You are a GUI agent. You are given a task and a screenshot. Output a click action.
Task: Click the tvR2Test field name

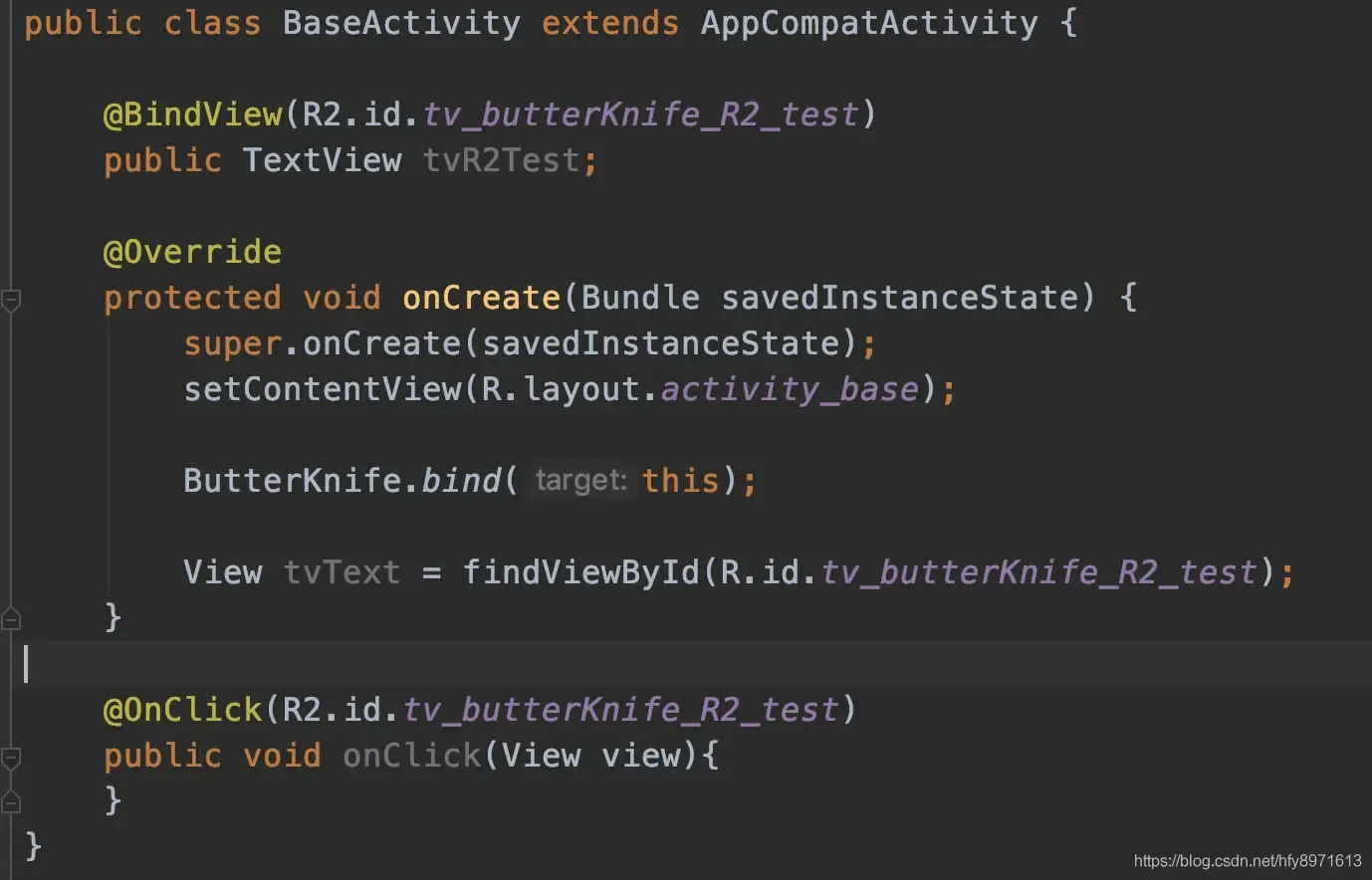[x=501, y=160]
